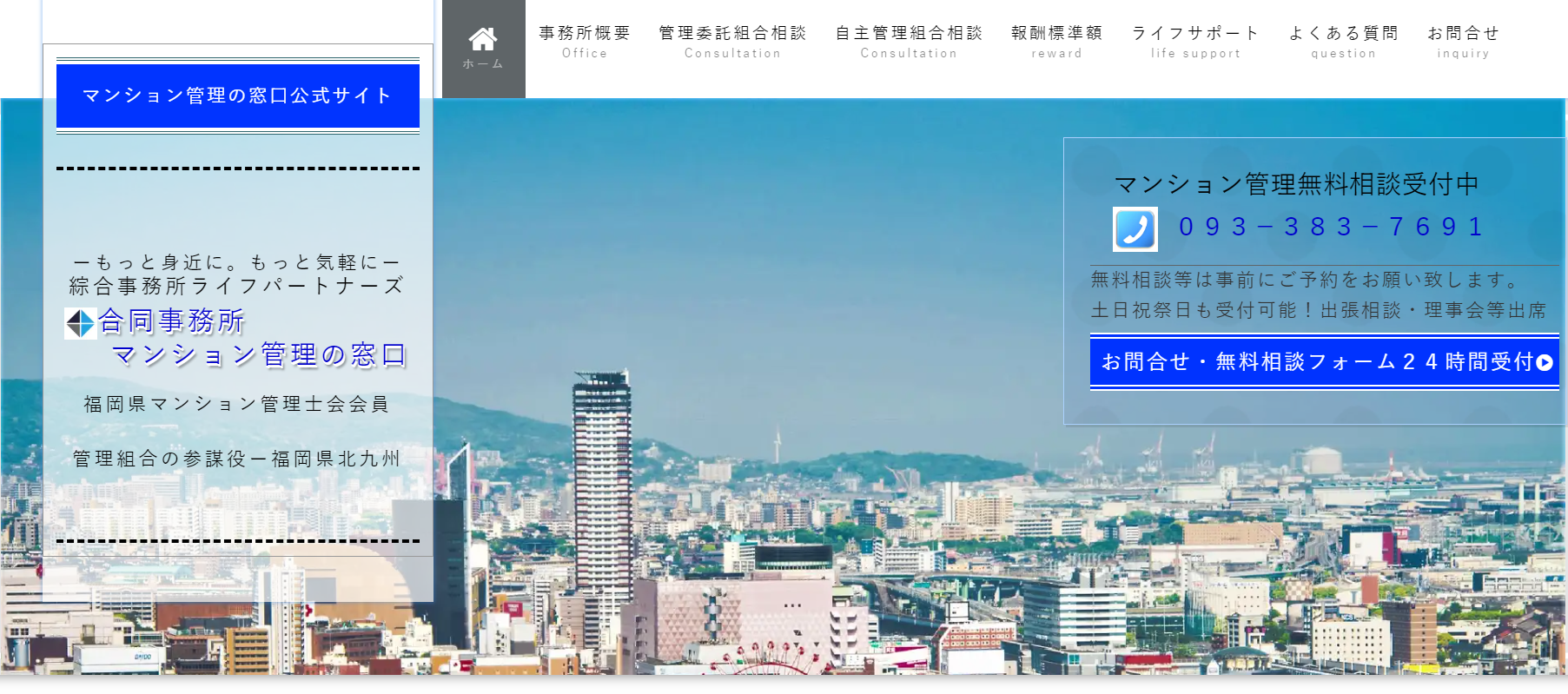Open 管理委託組合相談 Consultation menu

pyautogui.click(x=732, y=42)
